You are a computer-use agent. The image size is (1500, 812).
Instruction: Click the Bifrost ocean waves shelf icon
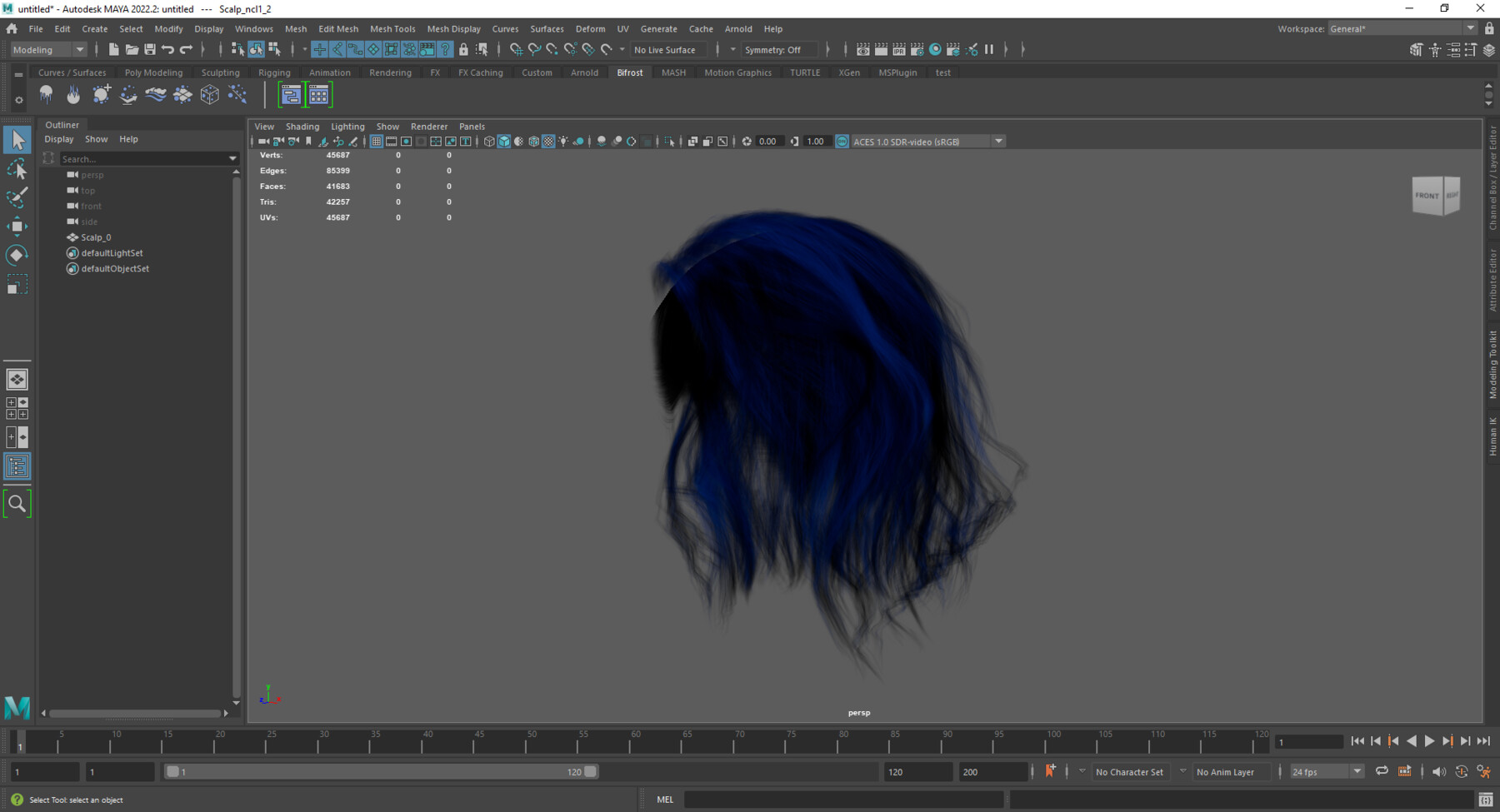156,95
